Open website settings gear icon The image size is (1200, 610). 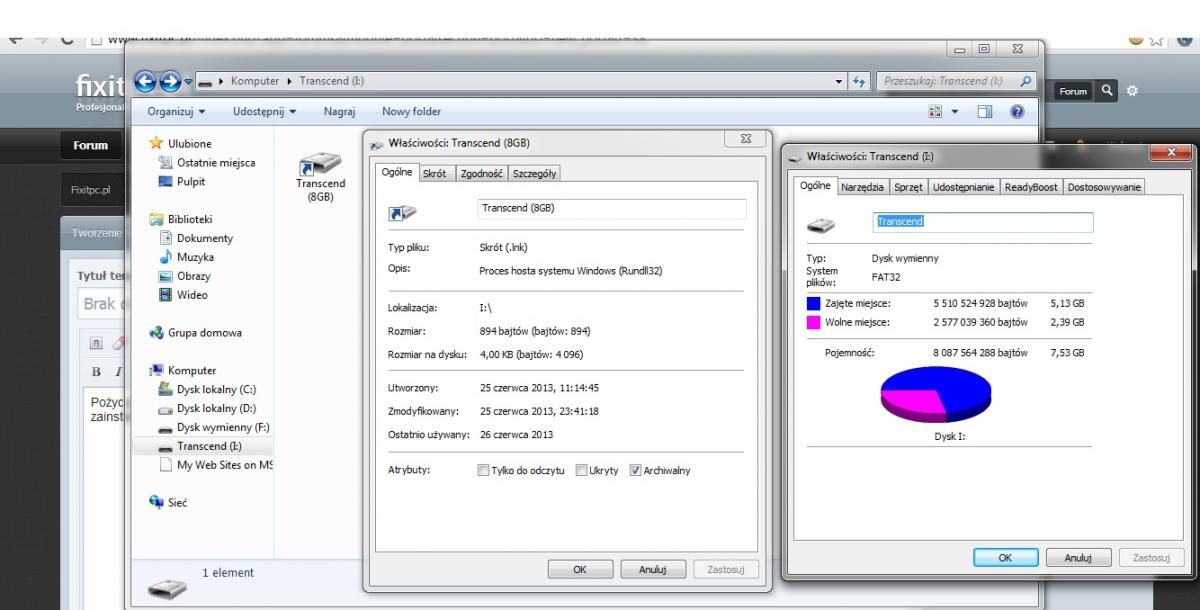(1132, 90)
